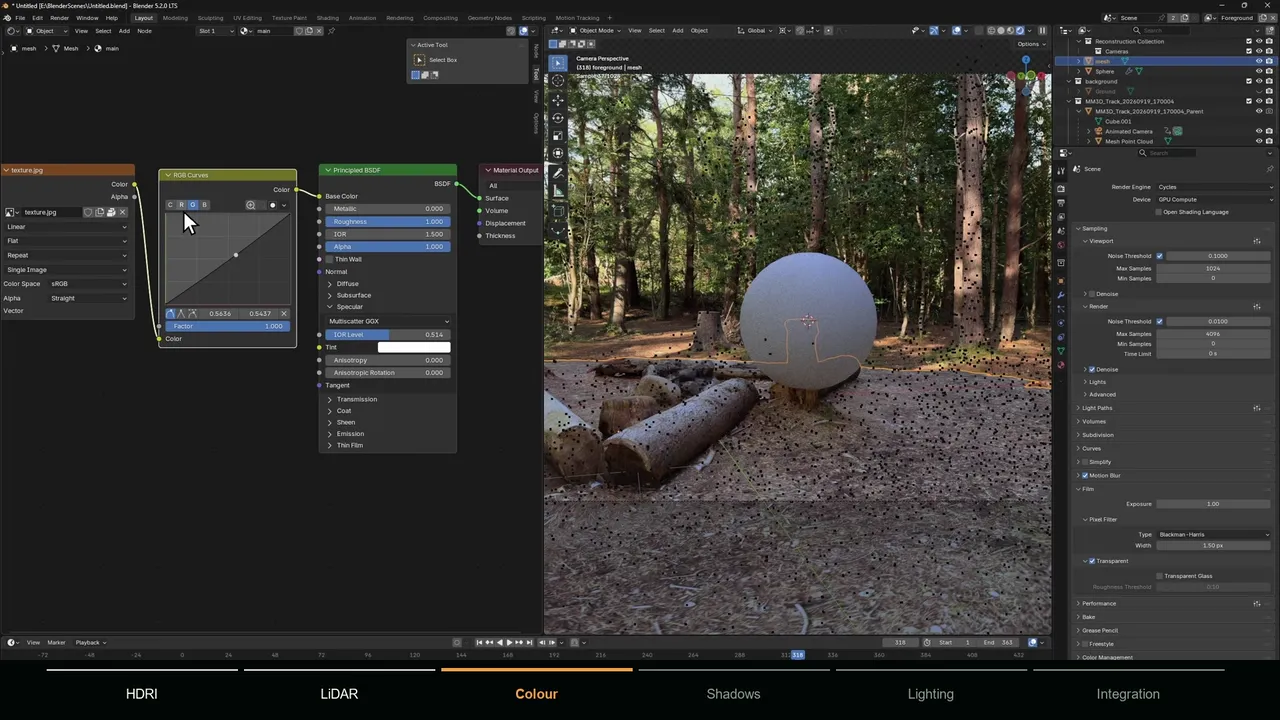Disable Motion Blur checkbox
The height and width of the screenshot is (720, 1280).
point(1084,475)
